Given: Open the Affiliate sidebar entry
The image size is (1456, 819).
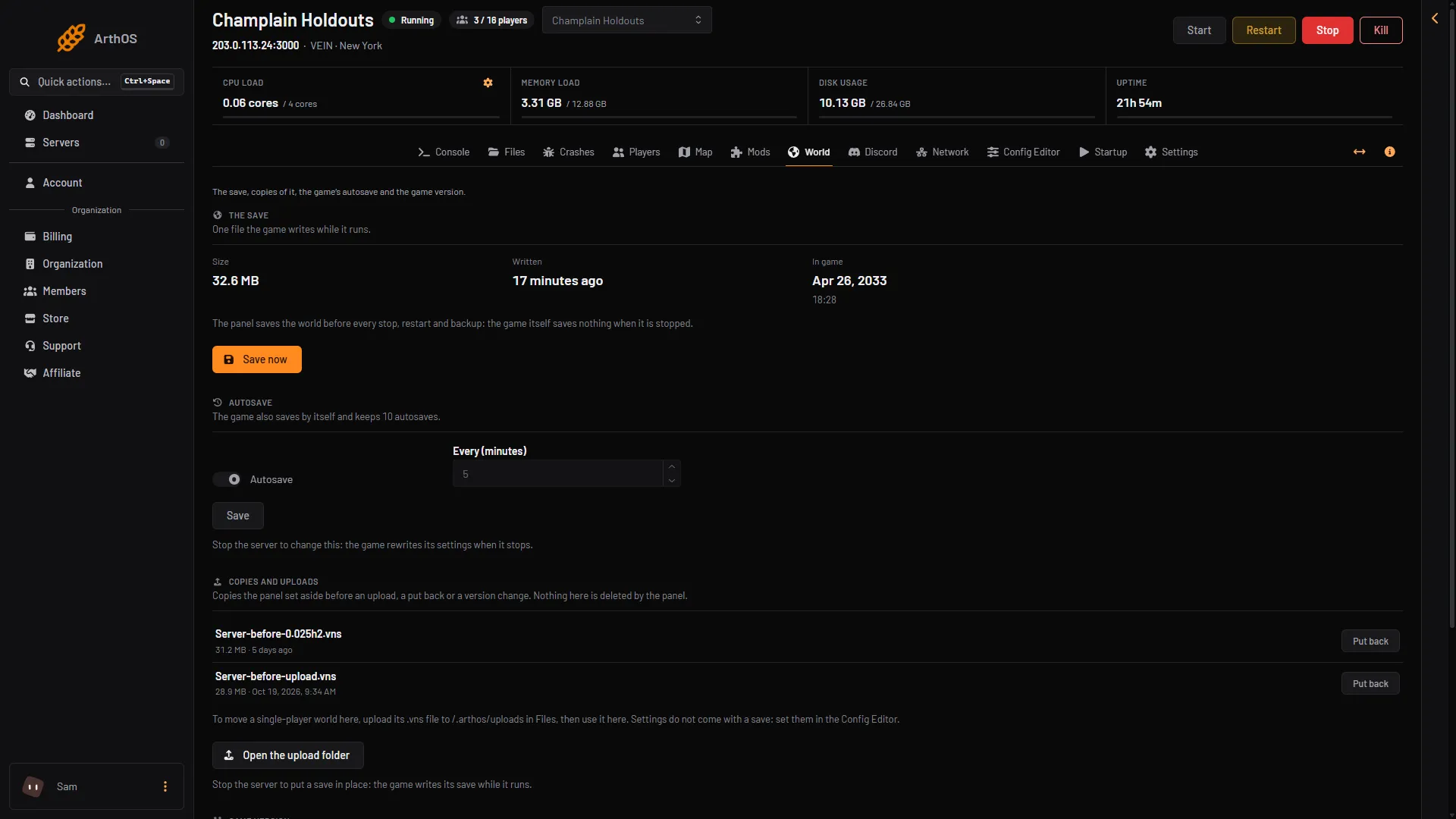Looking at the screenshot, I should (96, 373).
